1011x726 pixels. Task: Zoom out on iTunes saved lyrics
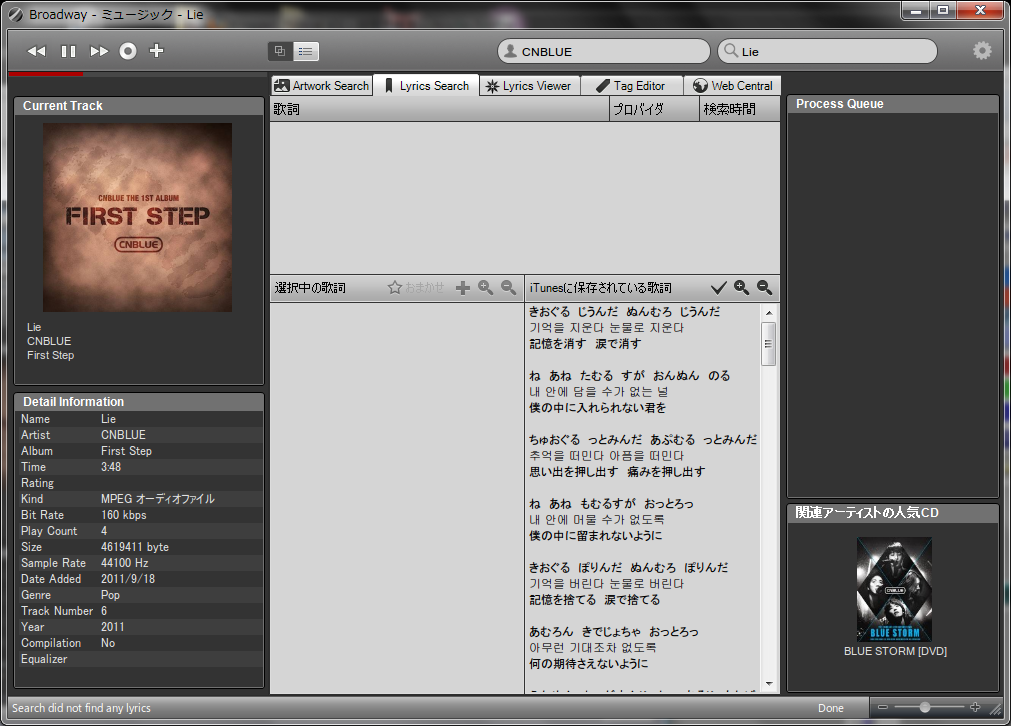765,288
